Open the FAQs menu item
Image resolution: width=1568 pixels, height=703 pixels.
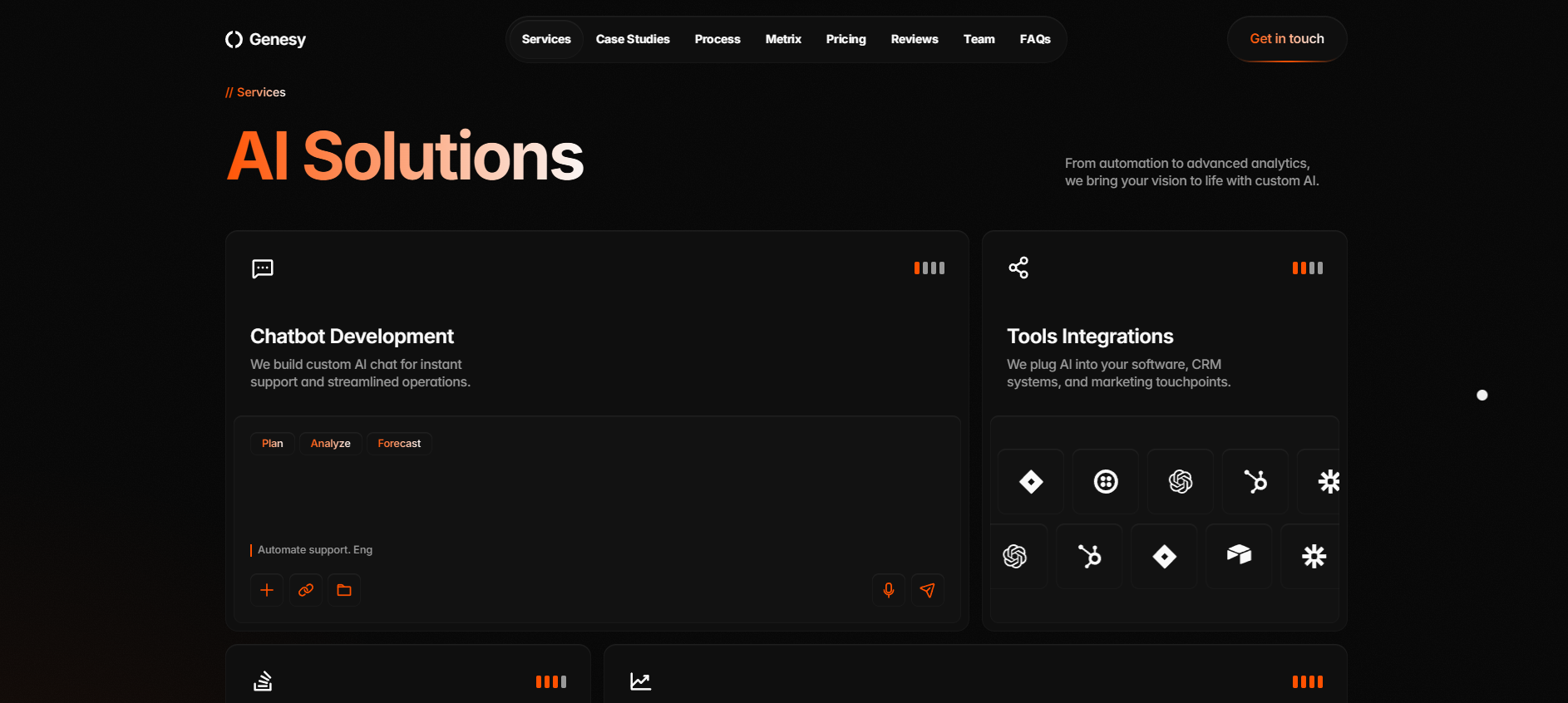coord(1035,39)
